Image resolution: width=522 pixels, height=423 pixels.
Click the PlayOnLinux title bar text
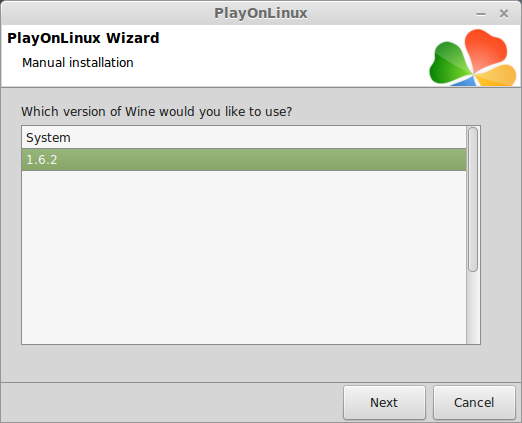point(261,13)
